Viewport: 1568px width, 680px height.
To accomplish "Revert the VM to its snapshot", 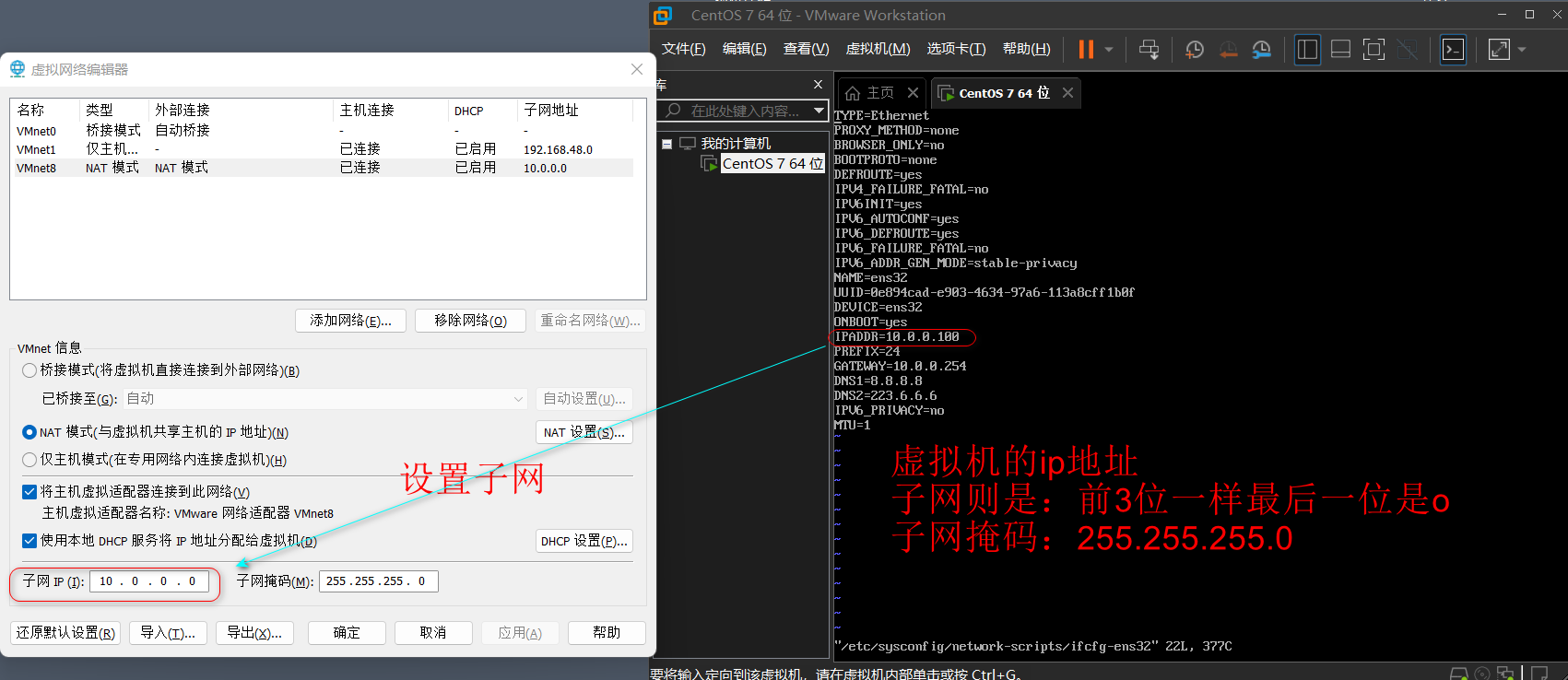I will tap(1228, 49).
